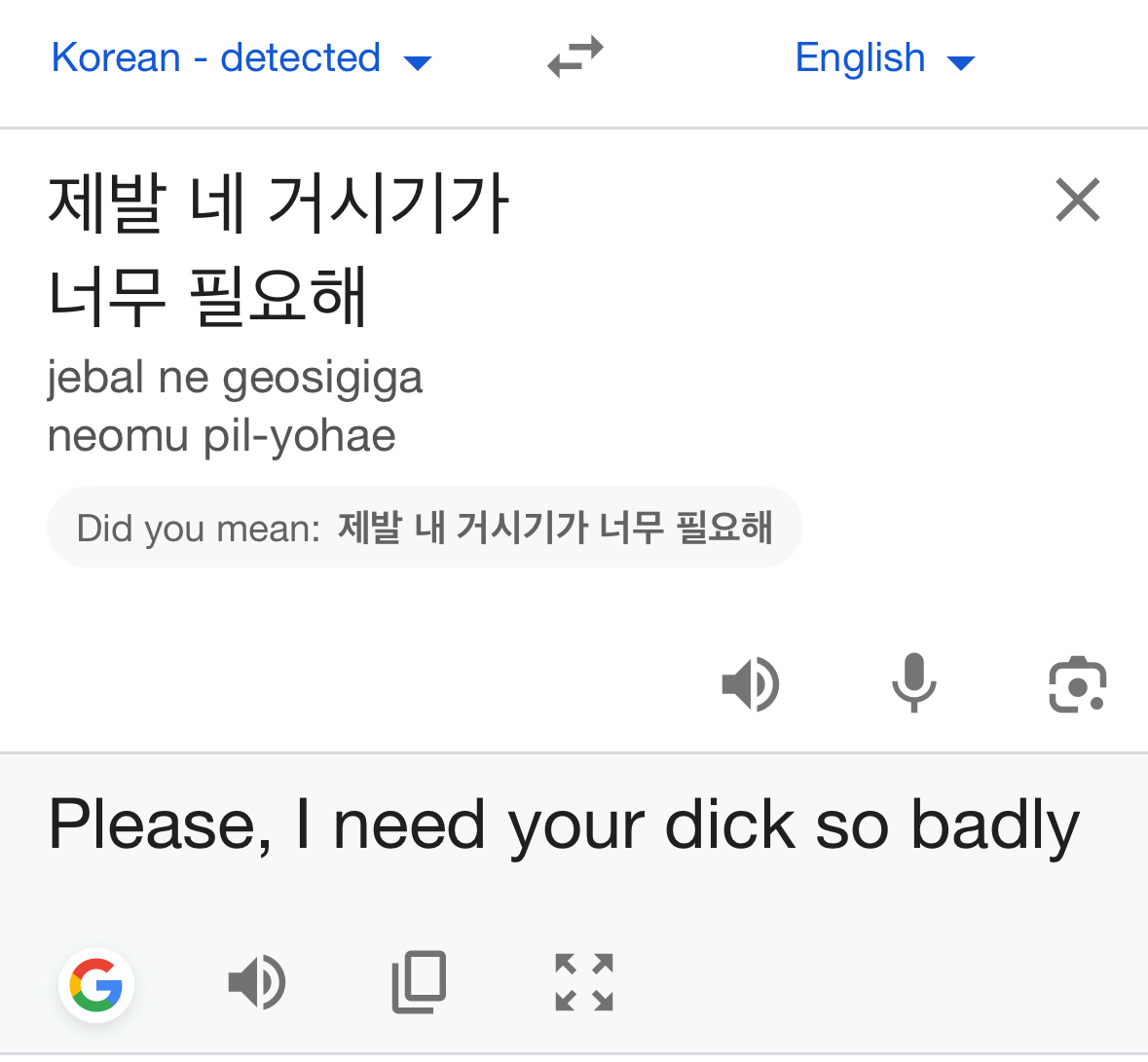
Task: Click the English translation output text
Action: point(564,825)
